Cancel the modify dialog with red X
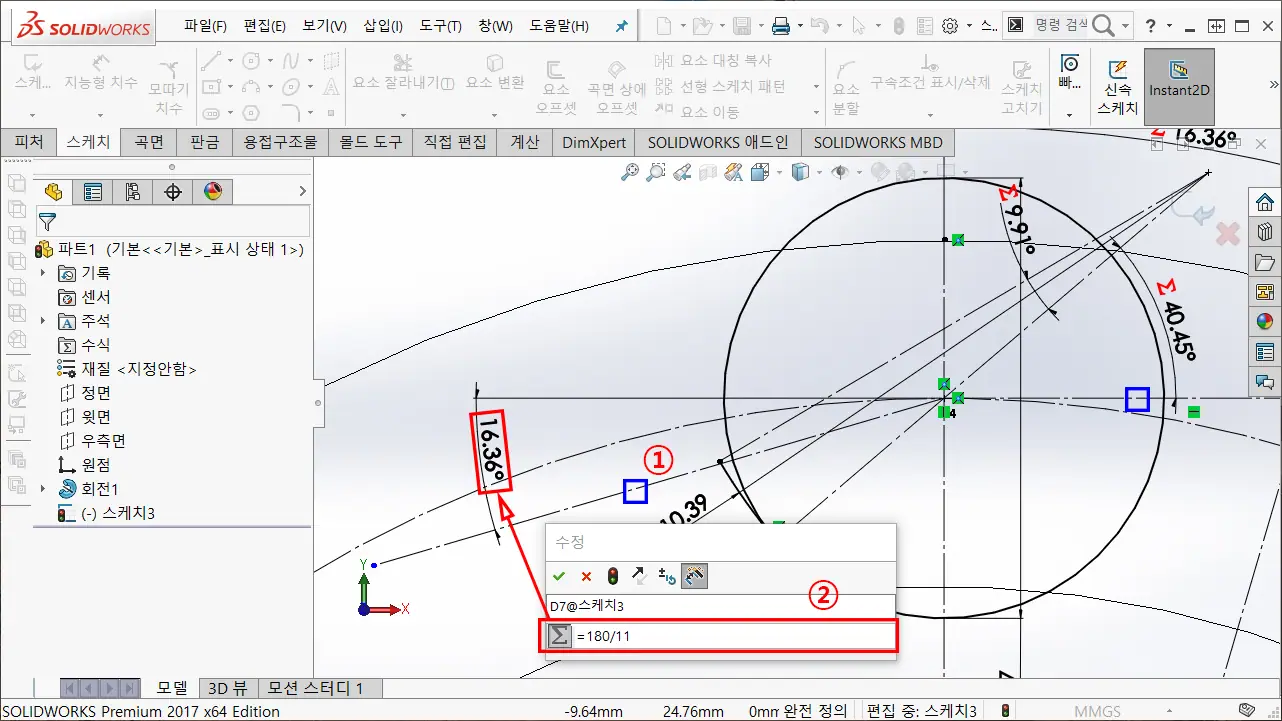This screenshot has width=1282, height=721. [586, 576]
